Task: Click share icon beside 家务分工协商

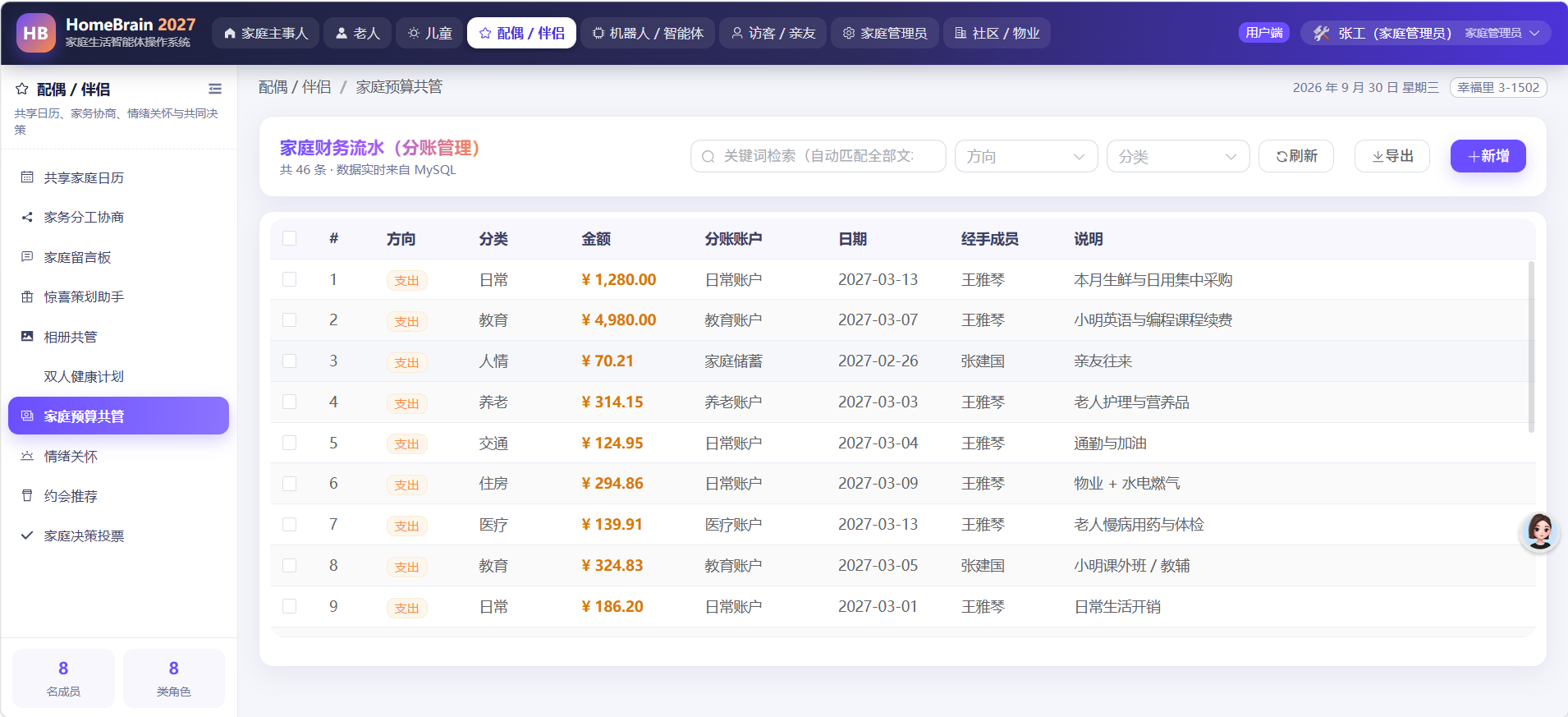Action: [27, 217]
